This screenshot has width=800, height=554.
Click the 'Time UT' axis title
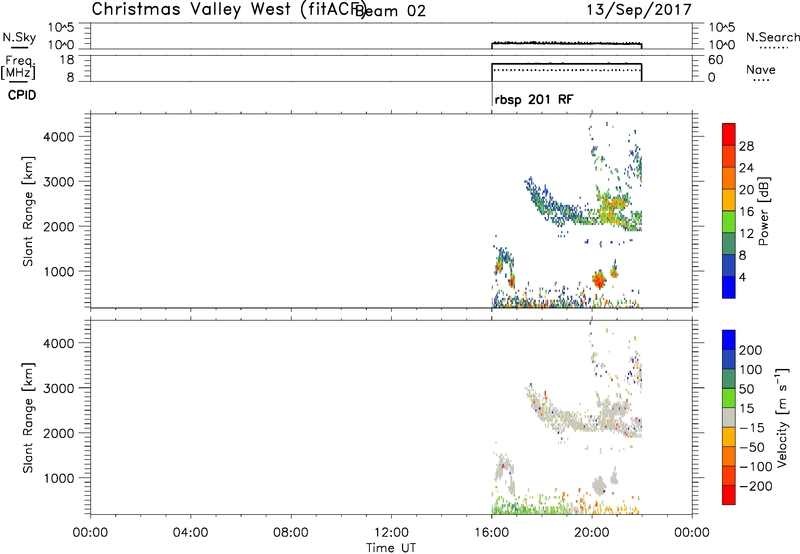pos(391,548)
